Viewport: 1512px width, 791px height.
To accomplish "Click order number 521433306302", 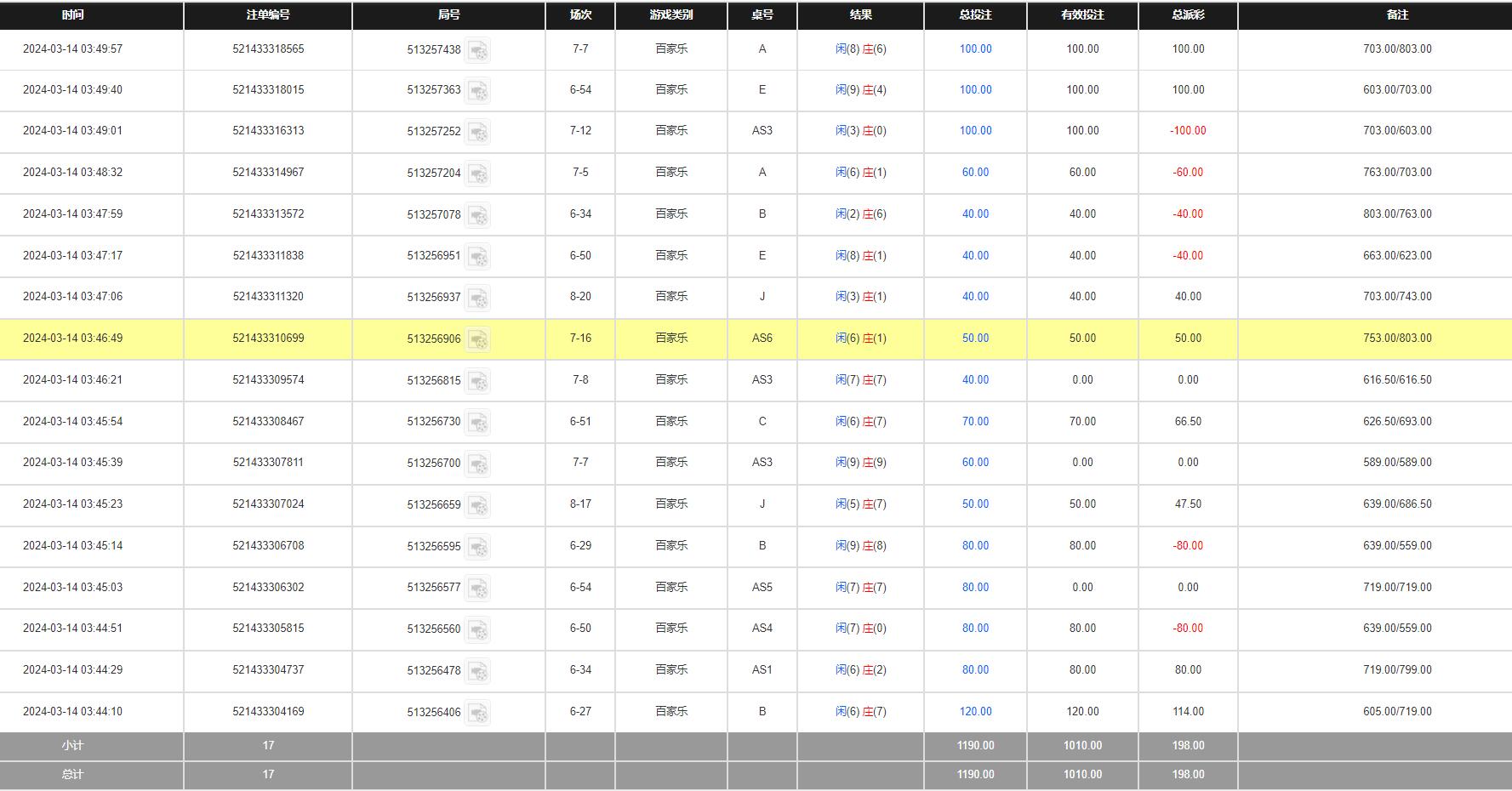I will 268,587.
